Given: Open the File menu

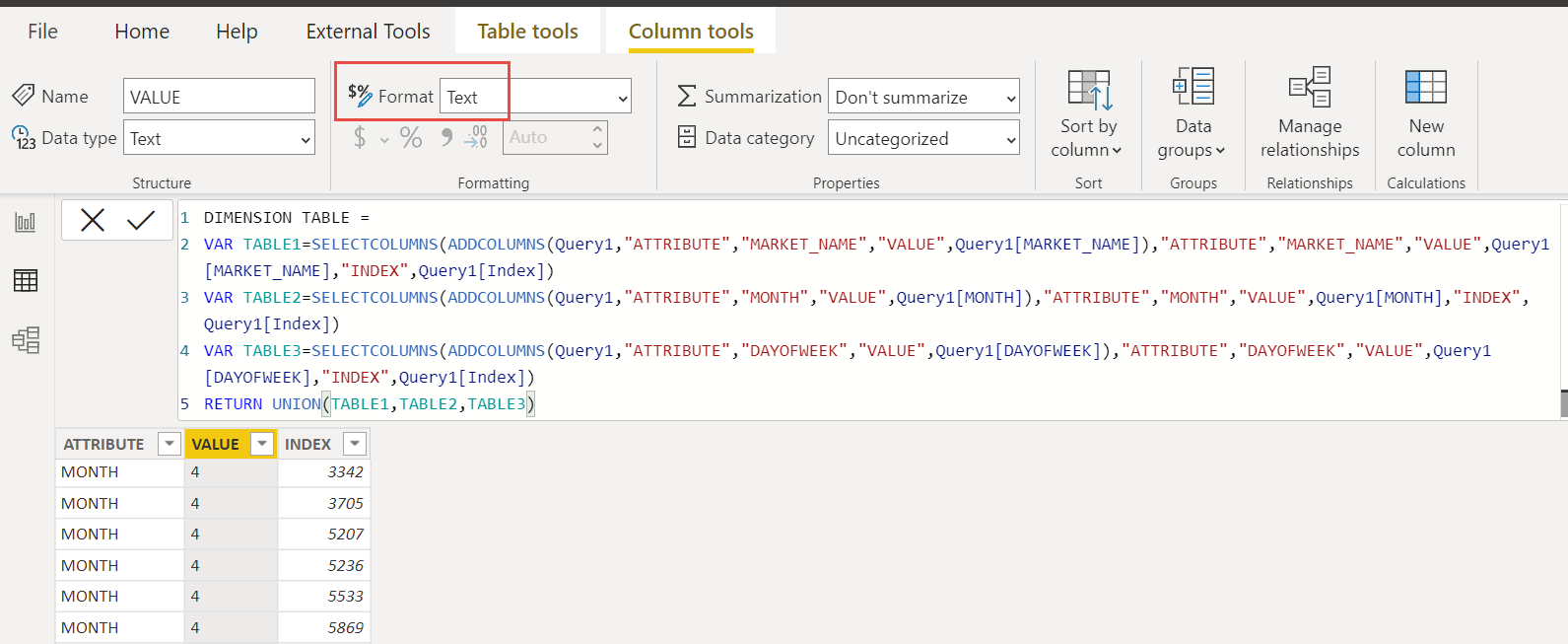Looking at the screenshot, I should tap(42, 32).
